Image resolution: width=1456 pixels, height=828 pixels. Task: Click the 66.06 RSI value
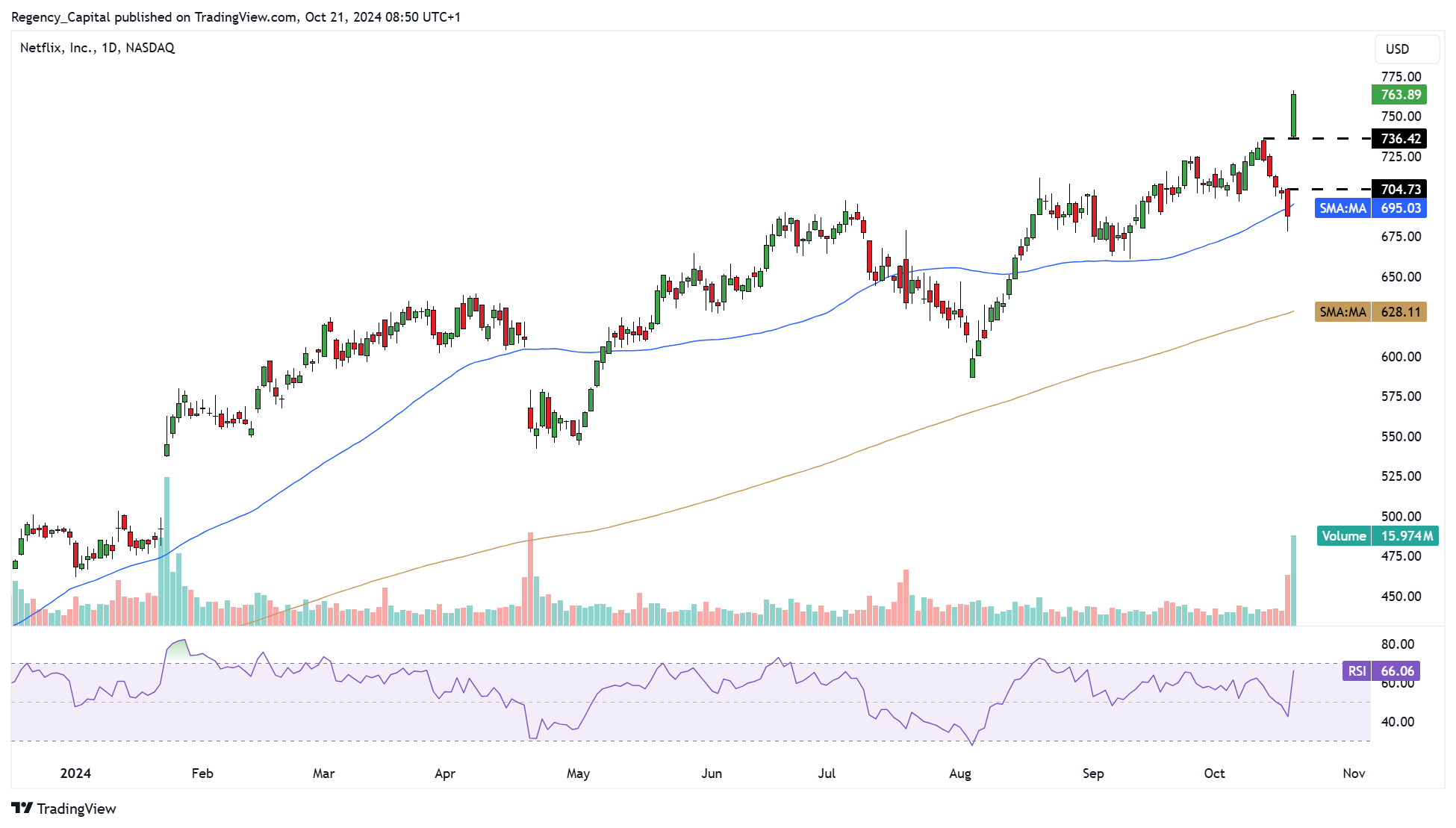pyautogui.click(x=1396, y=671)
